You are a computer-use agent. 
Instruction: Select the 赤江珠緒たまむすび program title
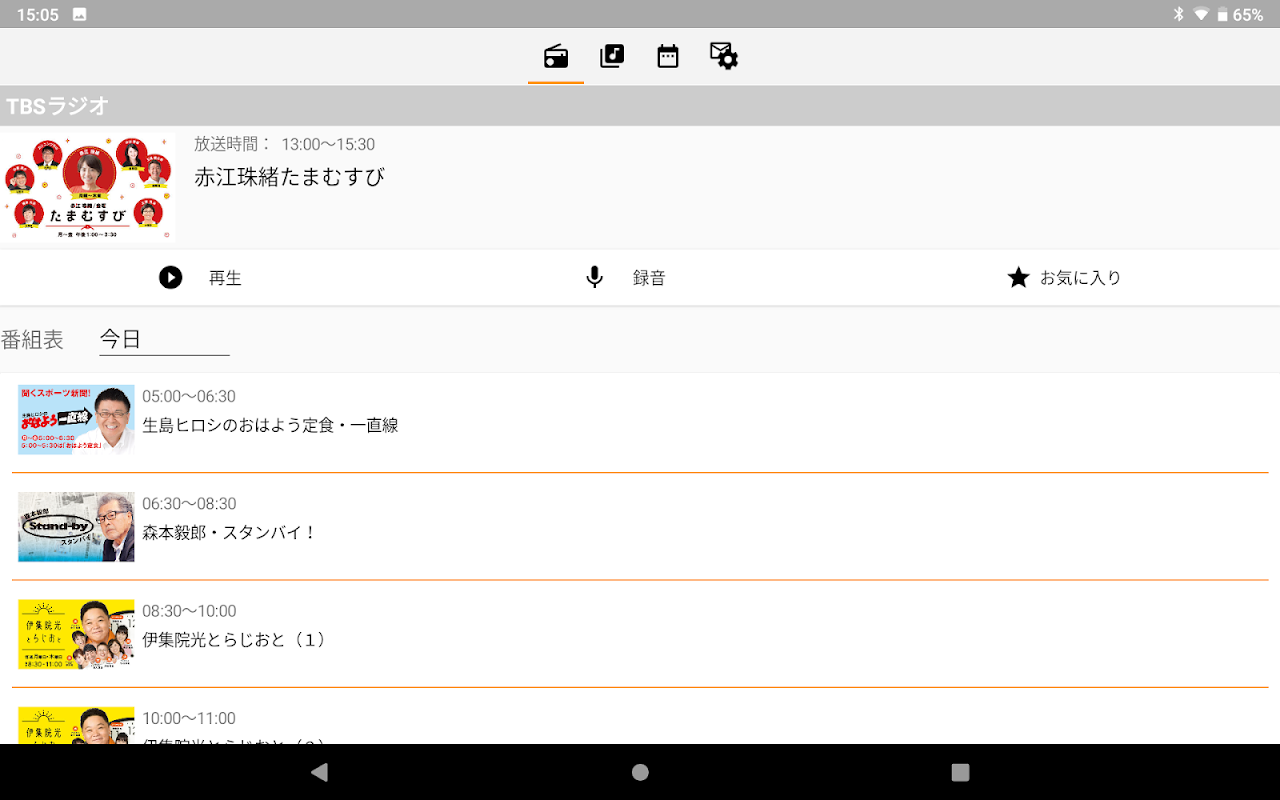(289, 177)
